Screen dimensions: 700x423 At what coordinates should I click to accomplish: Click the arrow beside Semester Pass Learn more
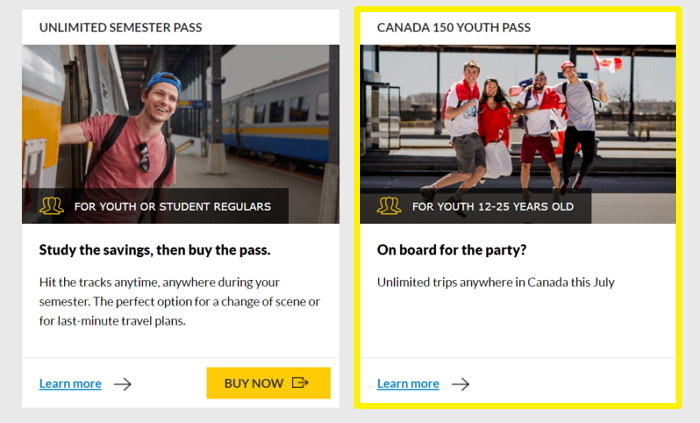pos(122,384)
